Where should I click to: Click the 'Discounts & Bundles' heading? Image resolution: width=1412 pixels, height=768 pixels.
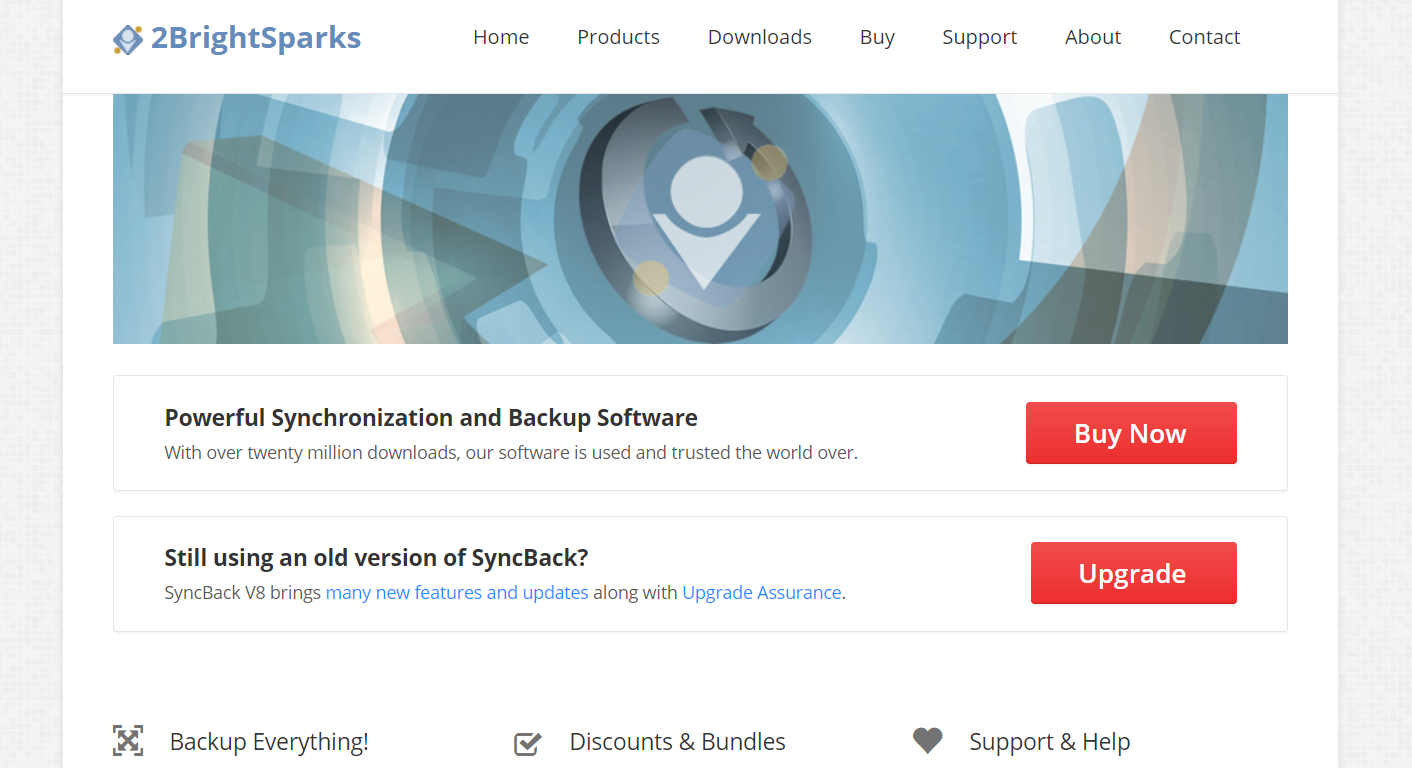pos(677,742)
